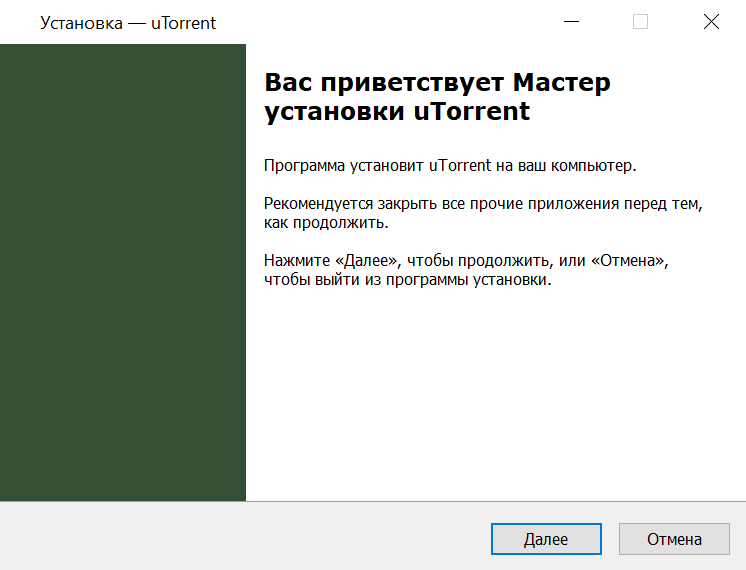Cancel setup with the «Отмена» button
746x570 pixels.
(x=674, y=539)
